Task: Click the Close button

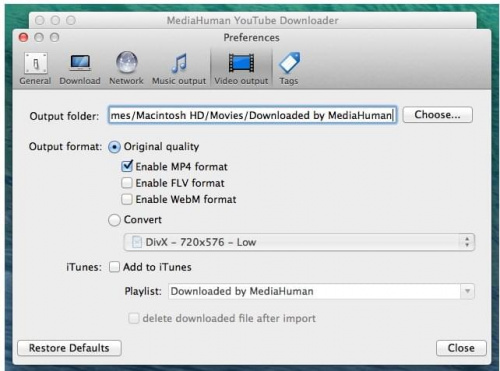Action: (x=461, y=348)
